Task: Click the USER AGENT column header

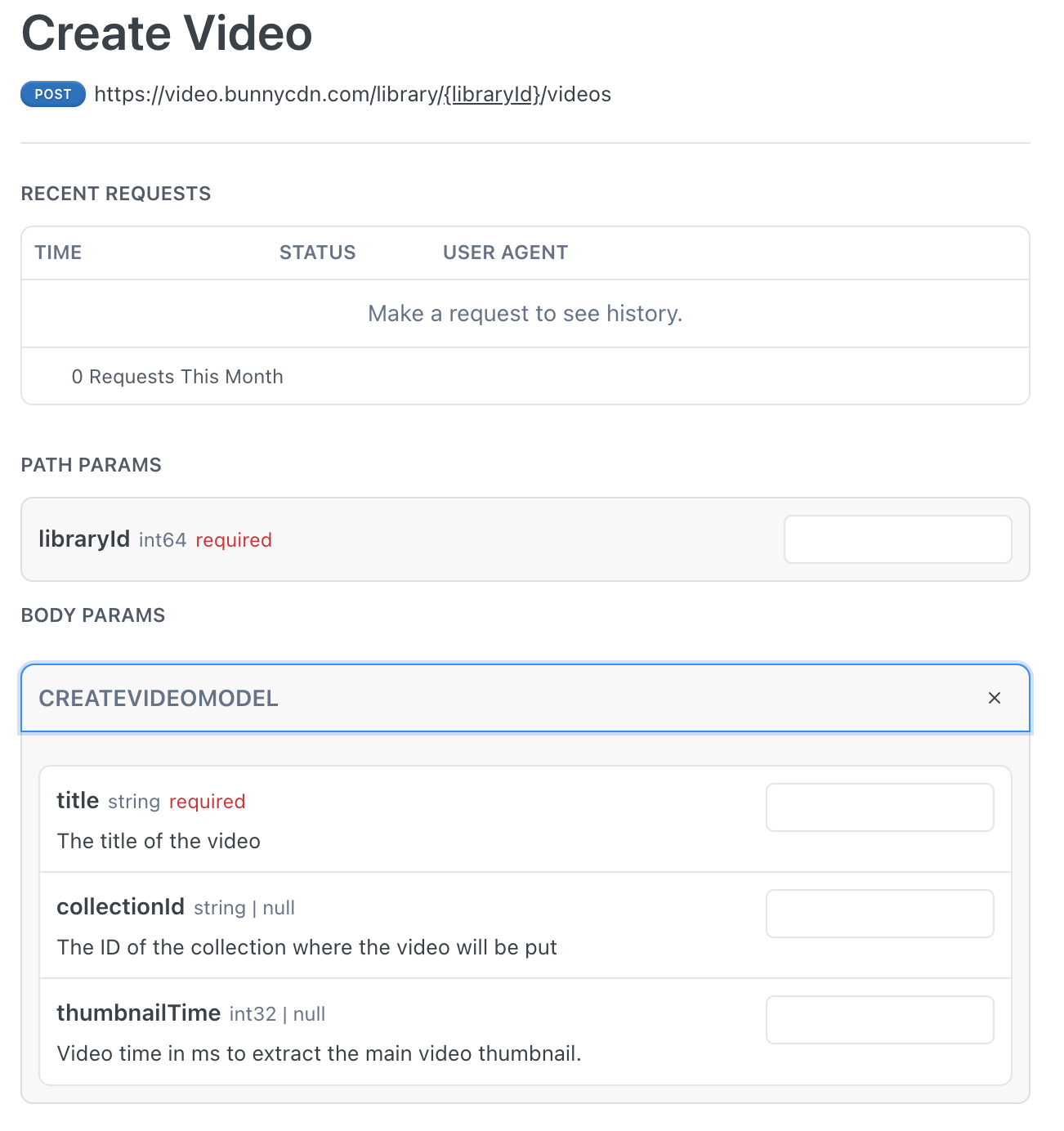Action: [505, 253]
